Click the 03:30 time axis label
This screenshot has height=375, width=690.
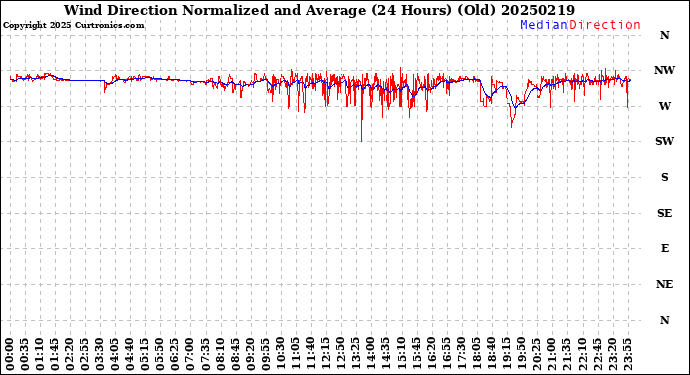coord(100,354)
